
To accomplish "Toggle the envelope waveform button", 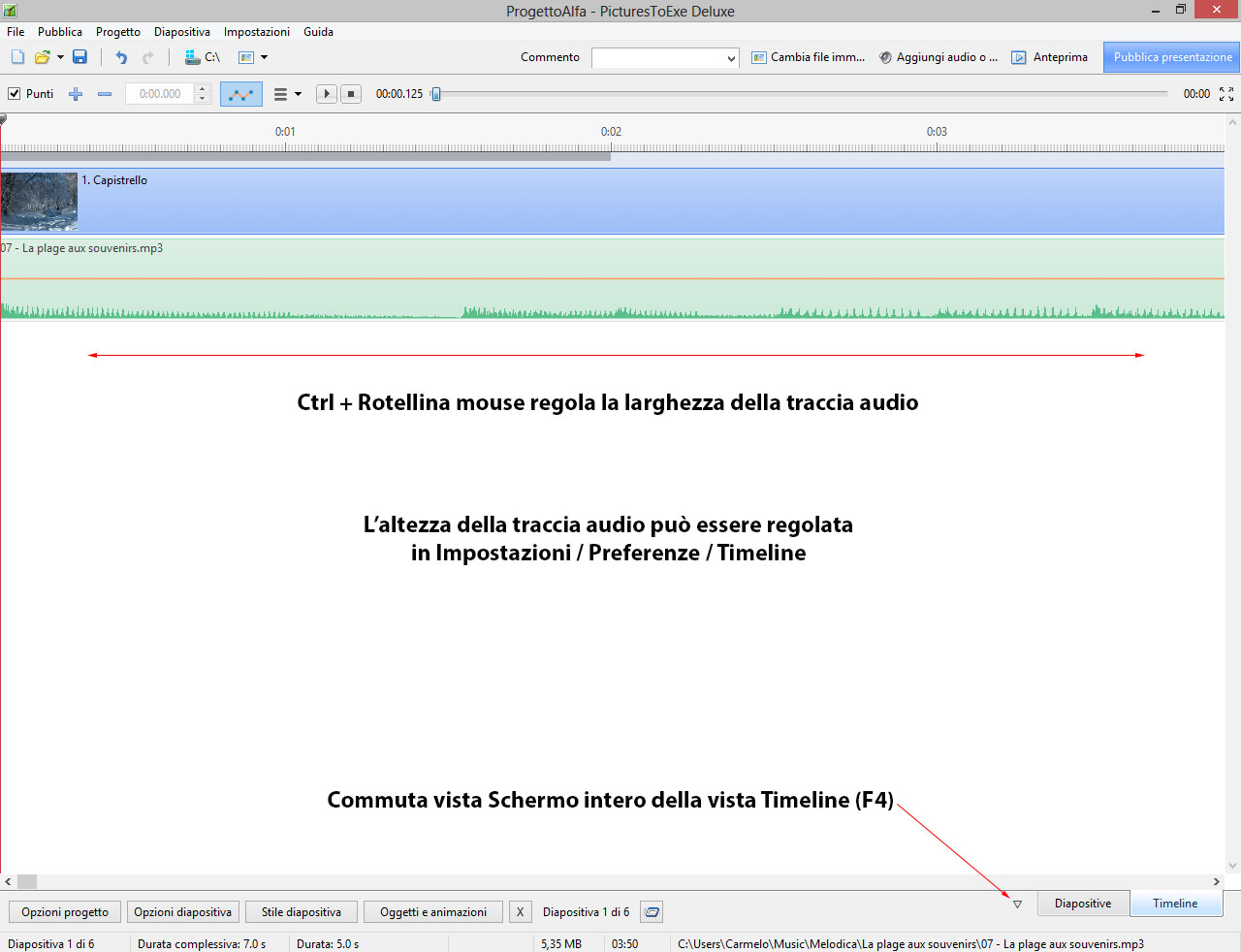I will (x=240, y=94).
